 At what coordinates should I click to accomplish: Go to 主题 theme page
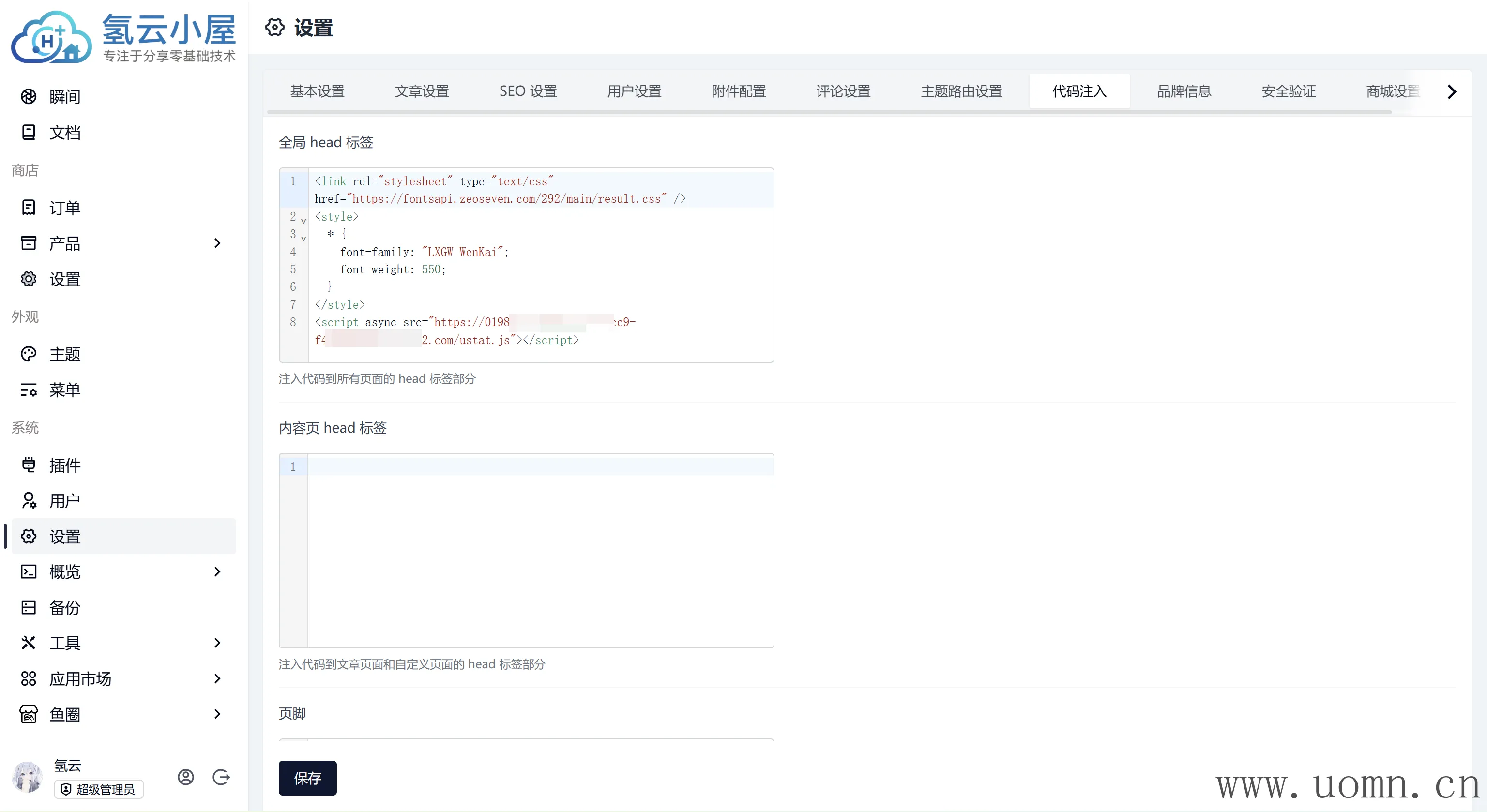pyautogui.click(x=65, y=354)
